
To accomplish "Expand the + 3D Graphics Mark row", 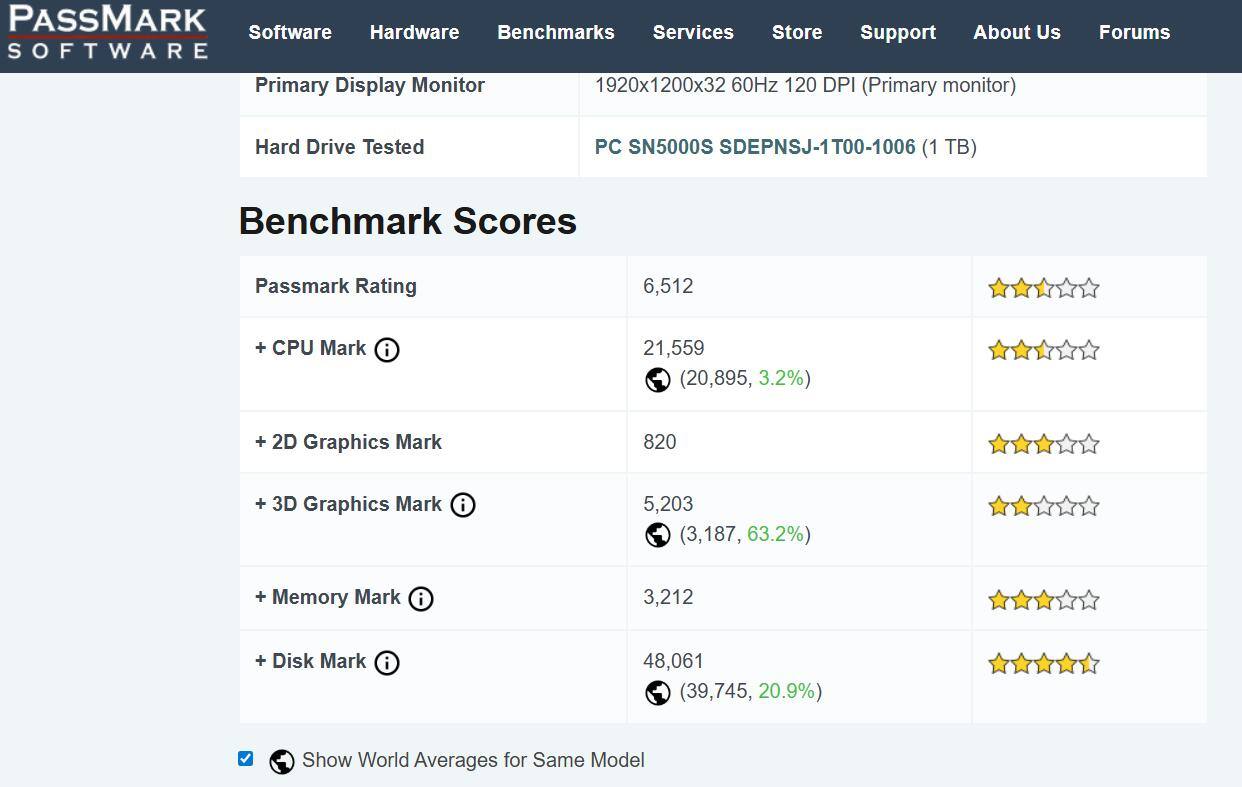I will [348, 504].
